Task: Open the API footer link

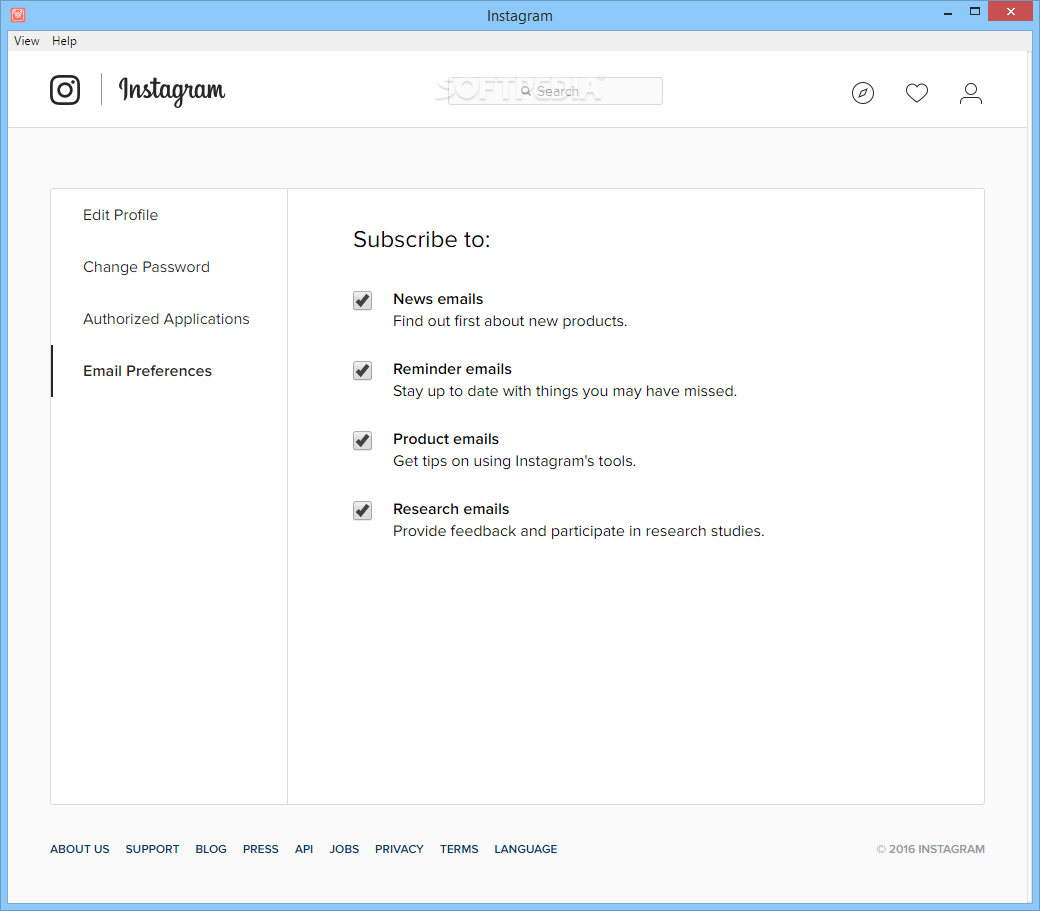Action: [x=304, y=849]
